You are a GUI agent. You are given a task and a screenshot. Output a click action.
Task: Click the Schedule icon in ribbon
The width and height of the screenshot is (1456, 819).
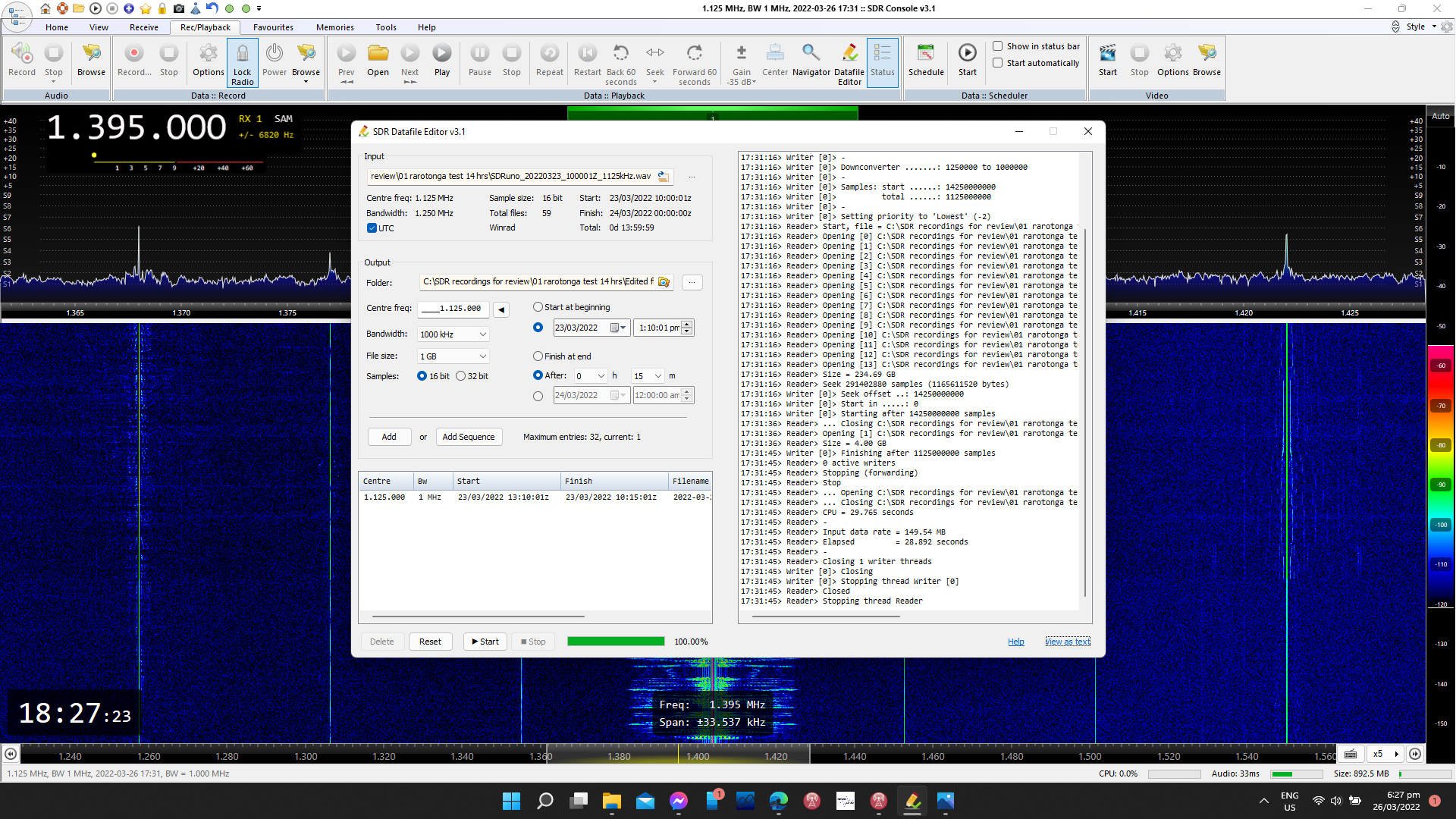(x=926, y=53)
